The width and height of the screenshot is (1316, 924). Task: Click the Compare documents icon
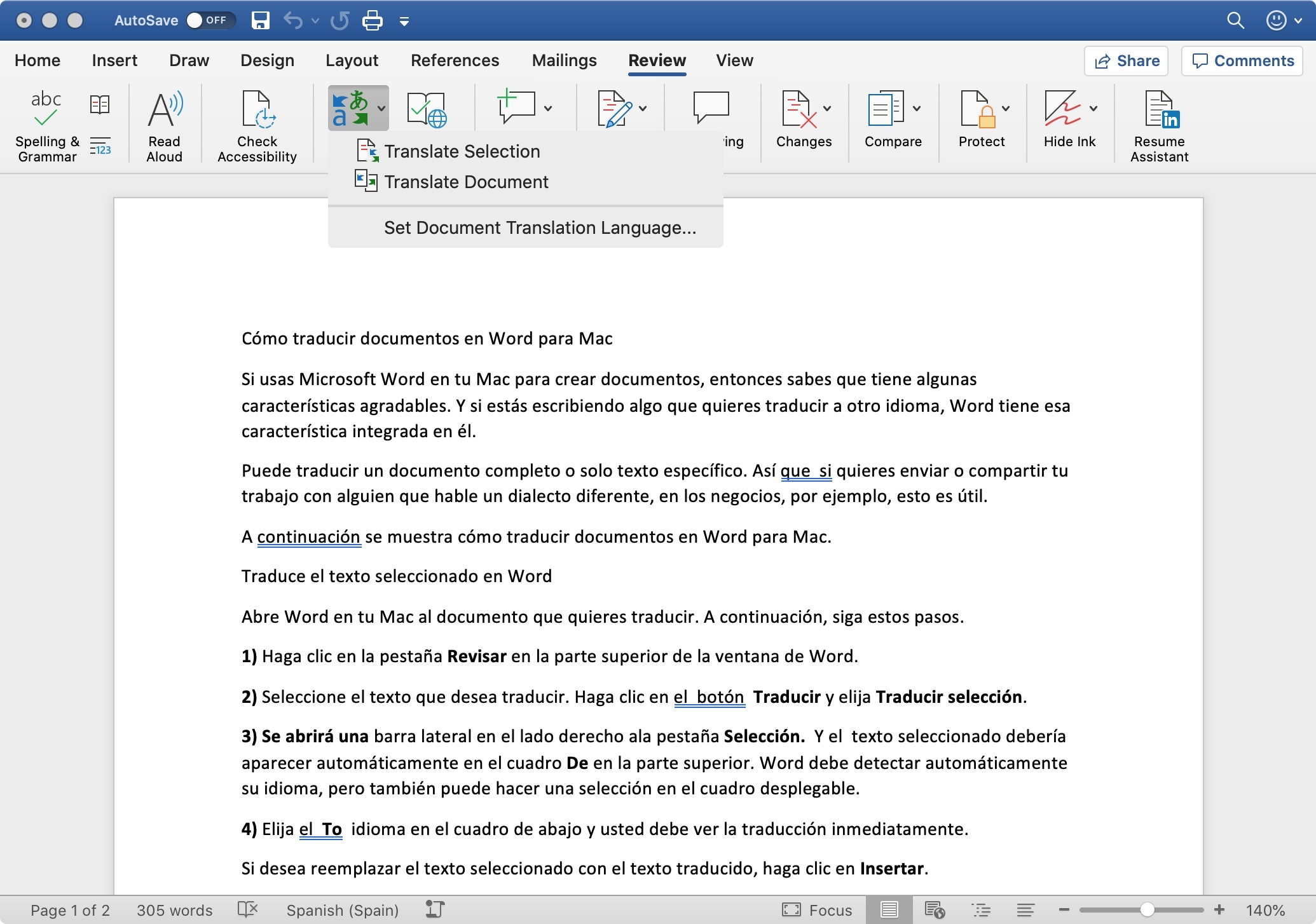coord(886,109)
